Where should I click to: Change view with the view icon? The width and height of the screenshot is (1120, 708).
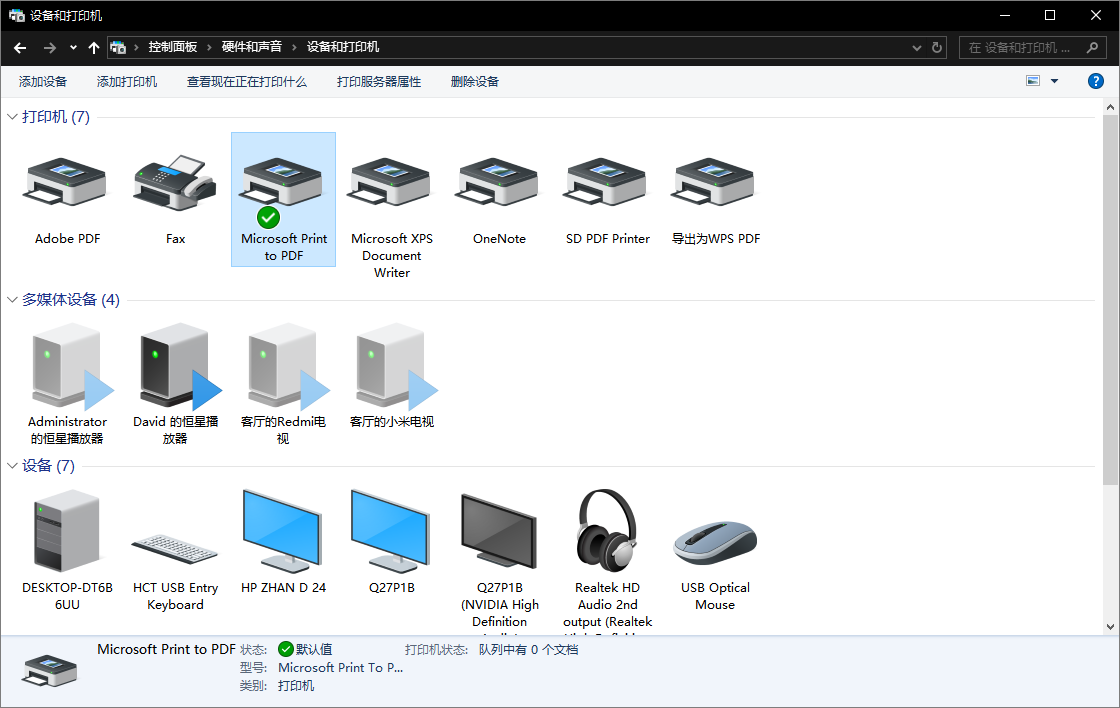(x=1033, y=81)
